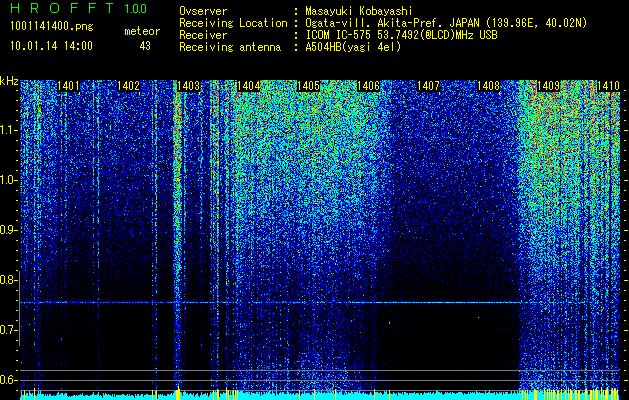Image resolution: width=629 pixels, height=400 pixels.
Task: Click the 1404 time marker
Action: 248,86
